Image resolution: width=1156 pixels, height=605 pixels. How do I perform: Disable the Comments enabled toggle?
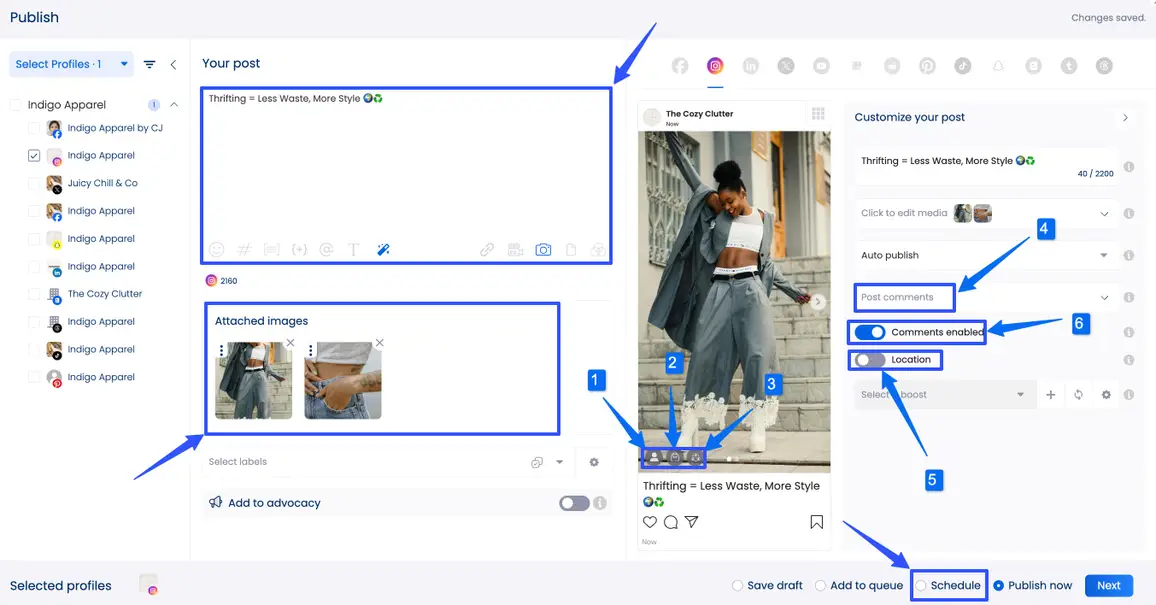click(870, 332)
